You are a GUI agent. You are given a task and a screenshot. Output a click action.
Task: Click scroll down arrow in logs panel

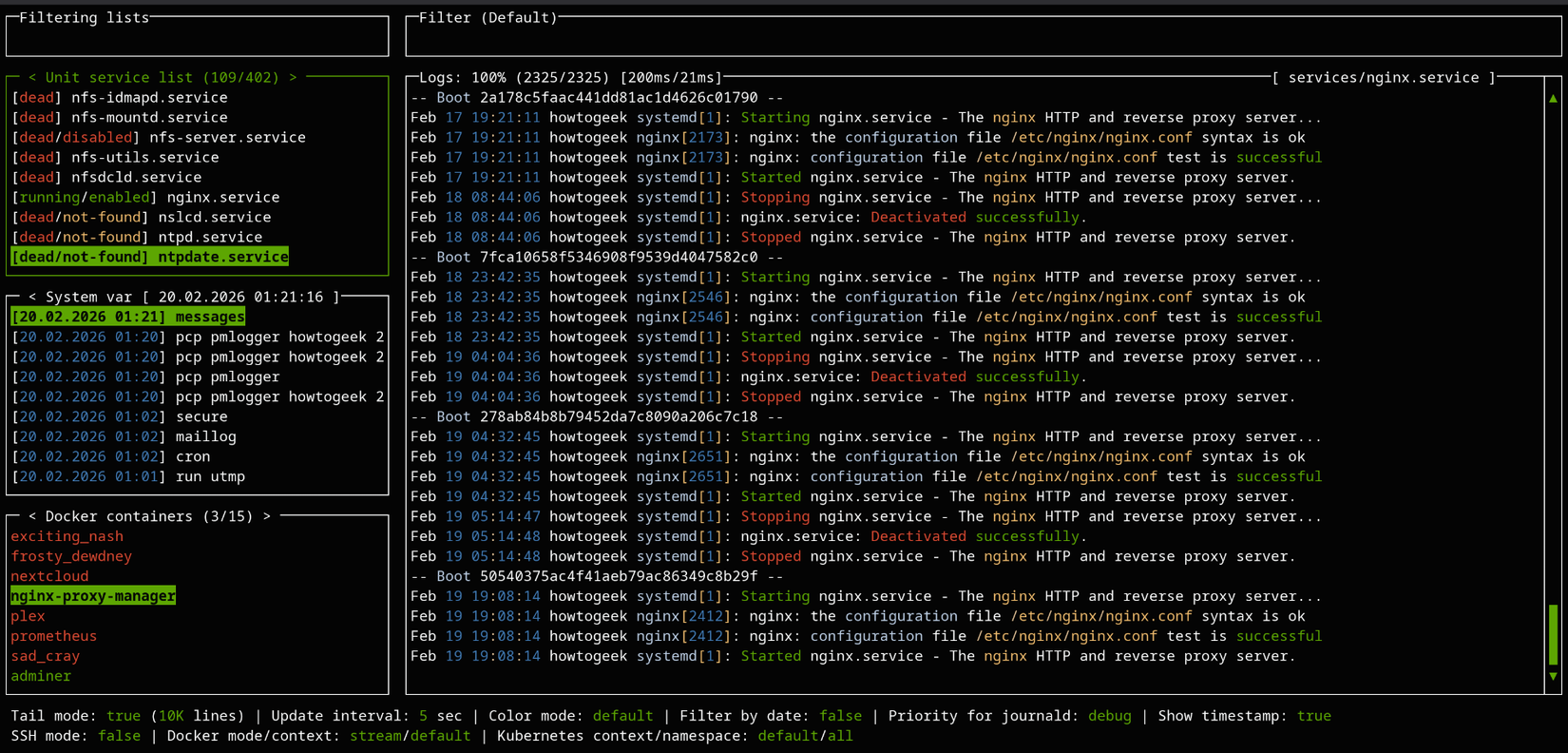tap(1553, 676)
